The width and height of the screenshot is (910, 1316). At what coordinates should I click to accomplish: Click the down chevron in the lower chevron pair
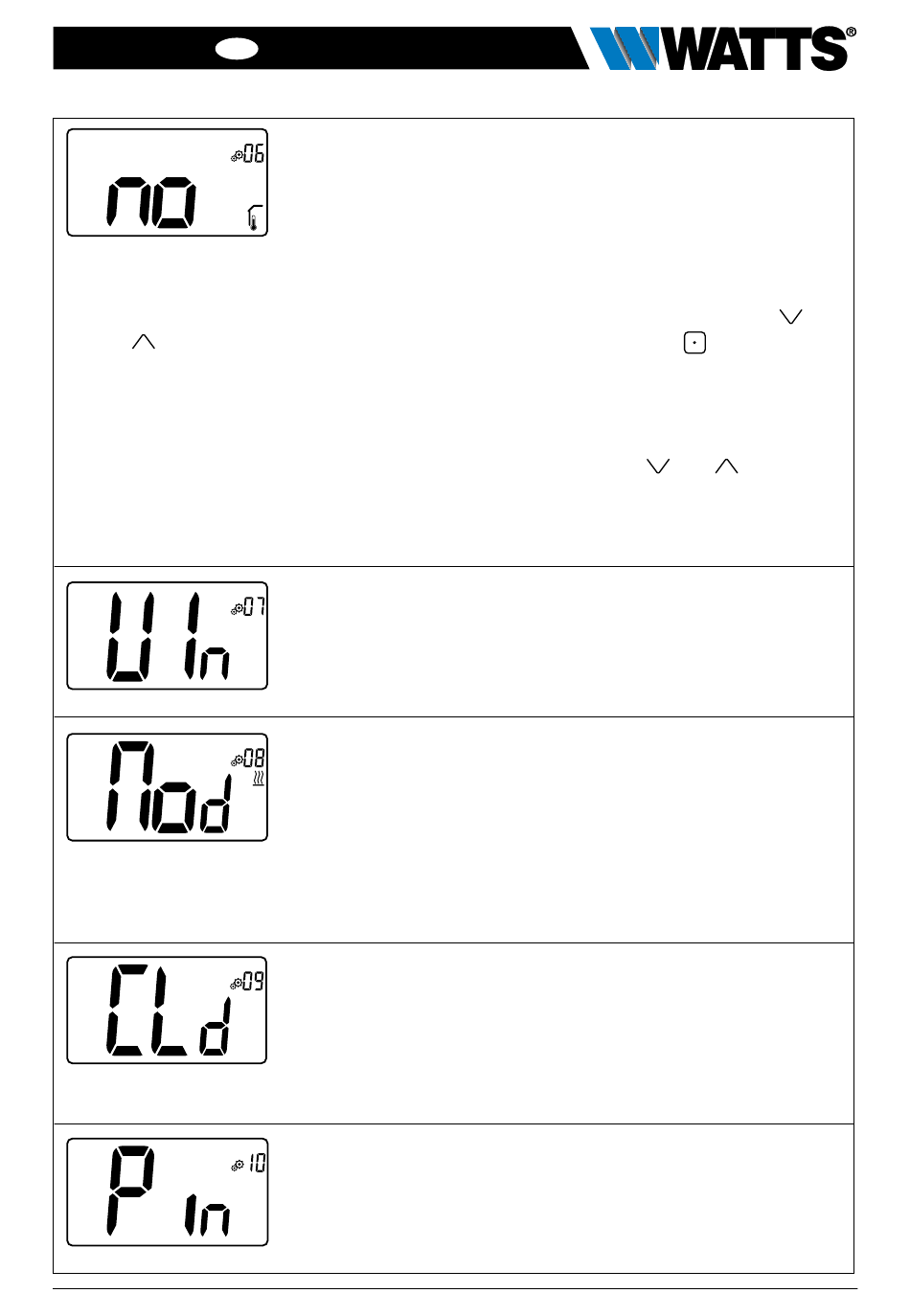tap(658, 465)
